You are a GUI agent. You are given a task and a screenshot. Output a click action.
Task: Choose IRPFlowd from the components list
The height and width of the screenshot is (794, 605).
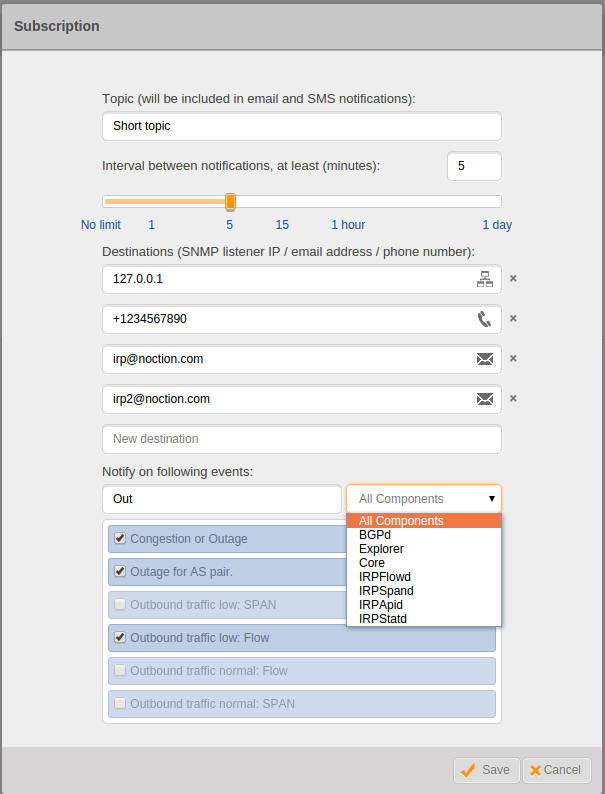click(424, 577)
